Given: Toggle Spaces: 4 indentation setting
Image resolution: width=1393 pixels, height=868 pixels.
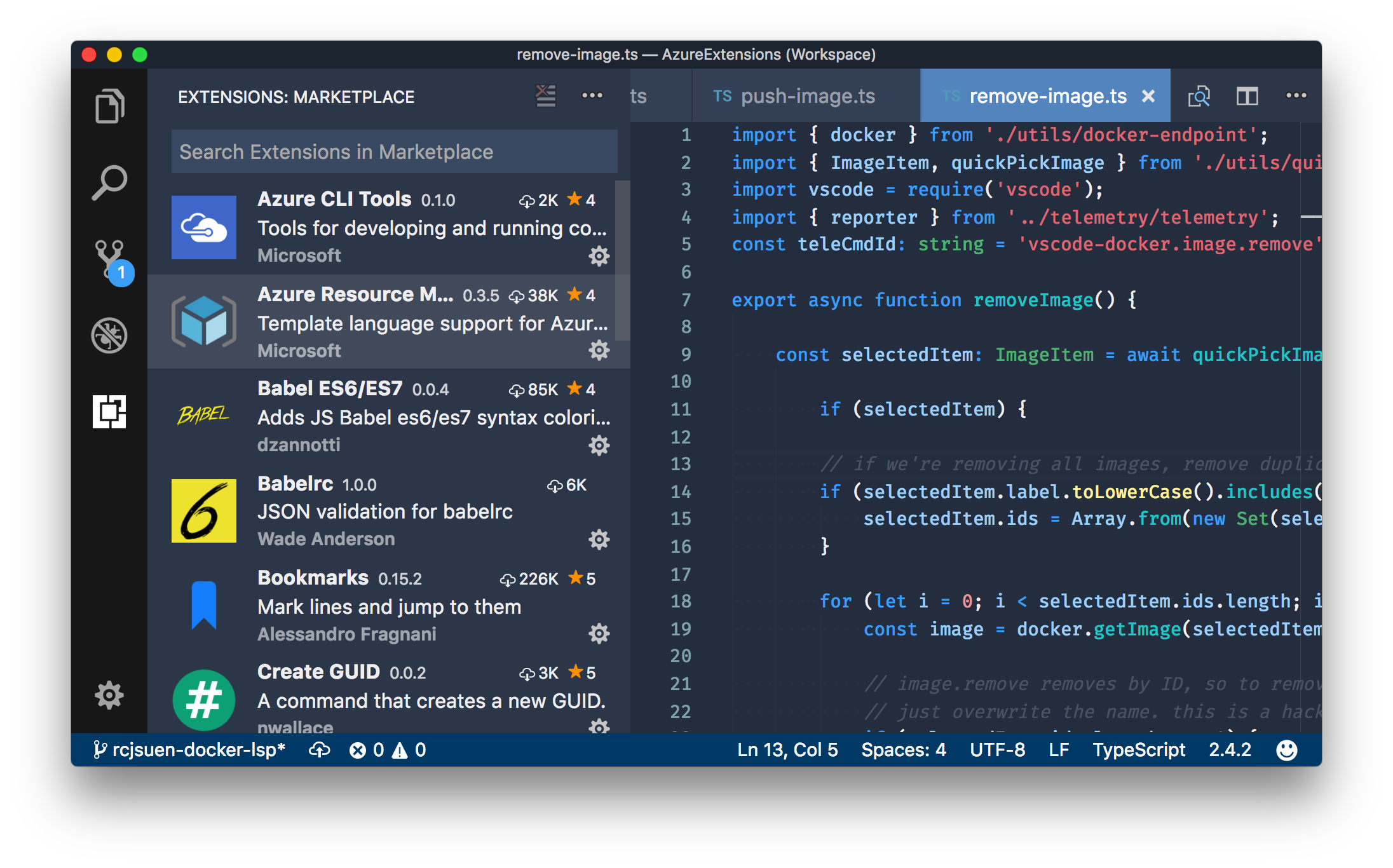Looking at the screenshot, I should pyautogui.click(x=903, y=750).
